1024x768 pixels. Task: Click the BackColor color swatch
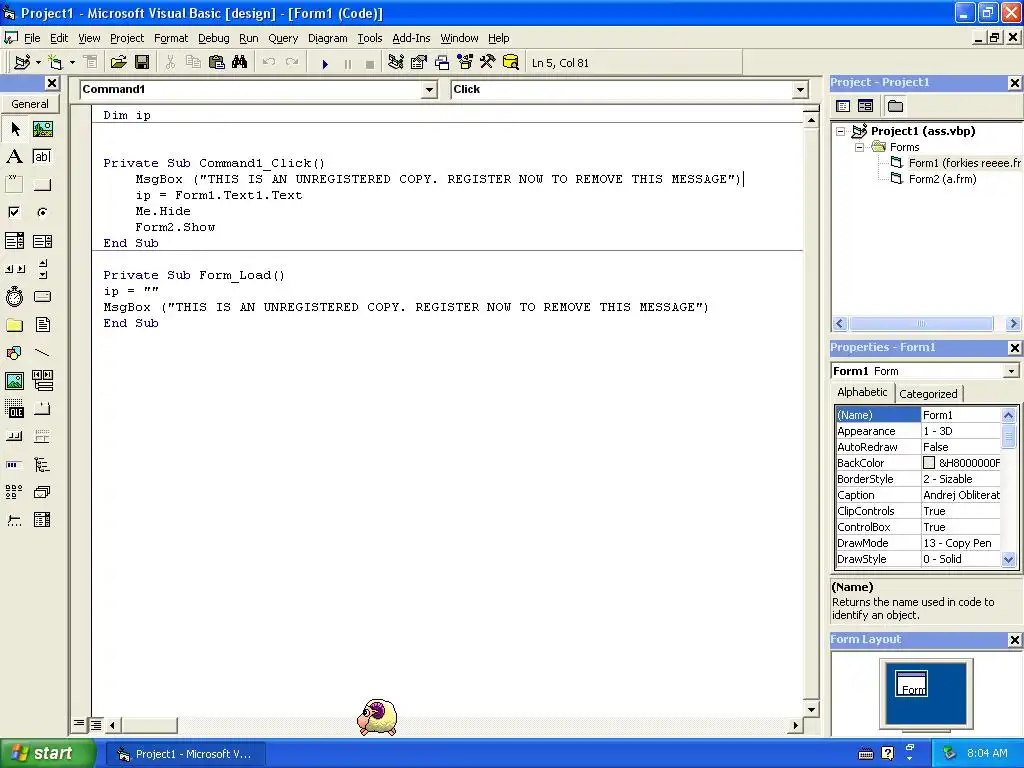929,462
